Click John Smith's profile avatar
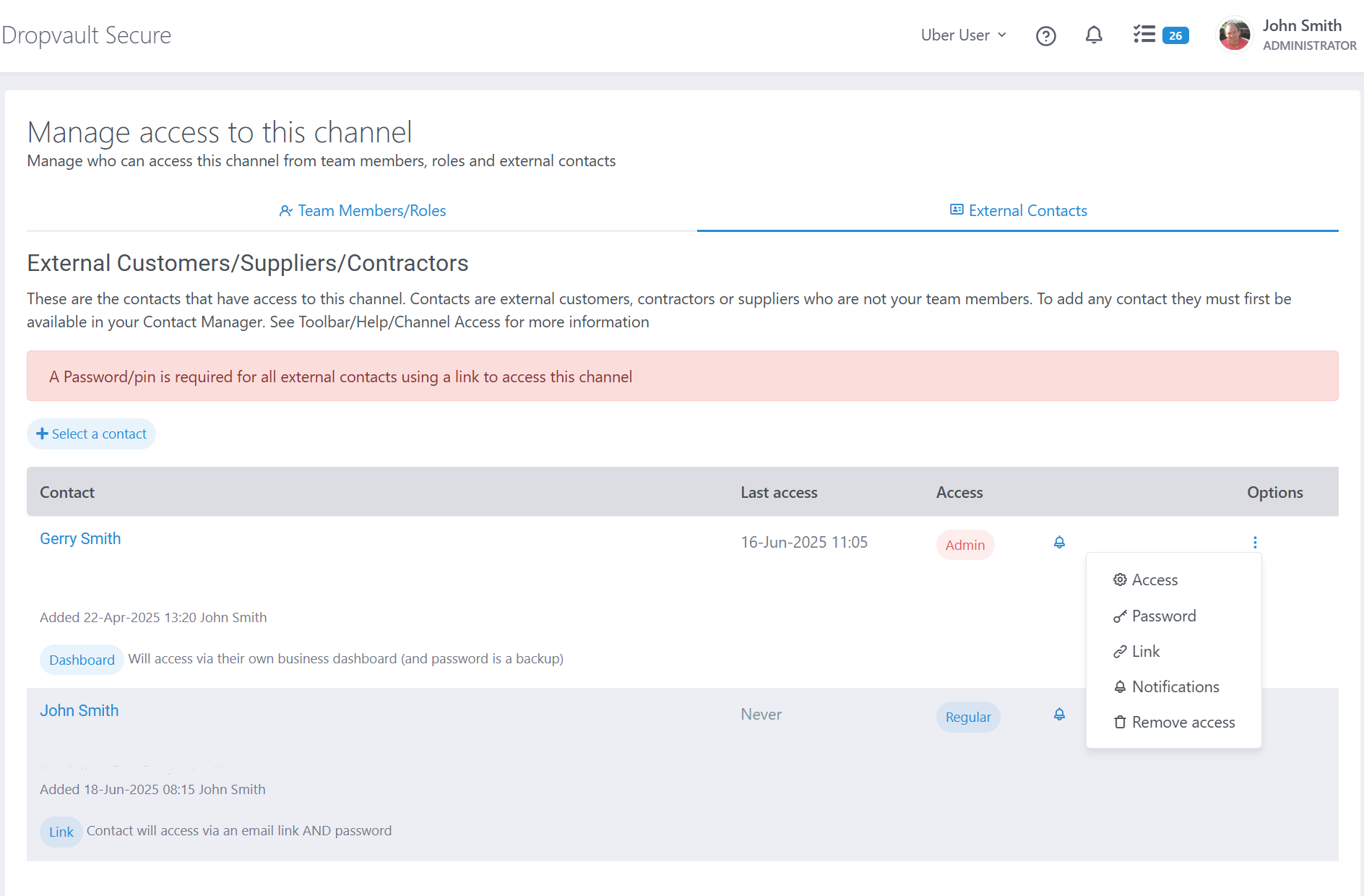1364x896 pixels. pos(1234,35)
